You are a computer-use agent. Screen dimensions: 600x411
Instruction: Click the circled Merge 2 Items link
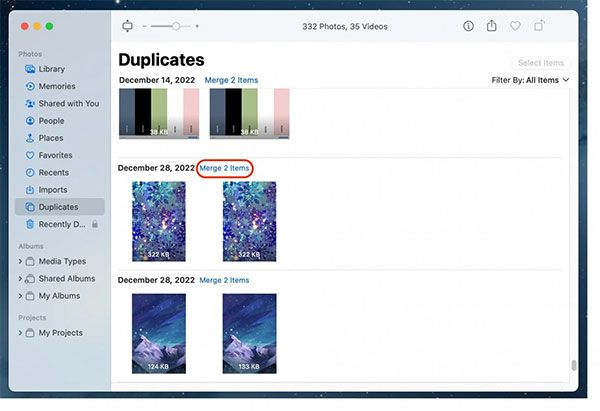(224, 168)
